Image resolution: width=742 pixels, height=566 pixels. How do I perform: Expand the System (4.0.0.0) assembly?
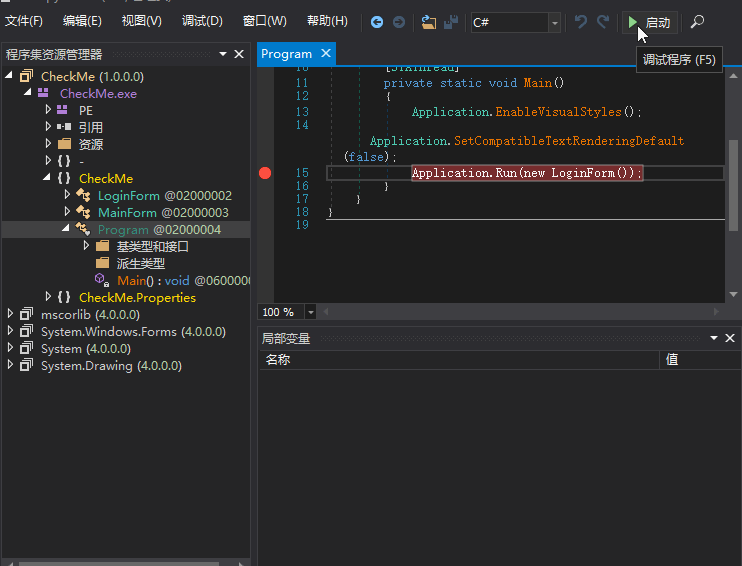click(10, 347)
